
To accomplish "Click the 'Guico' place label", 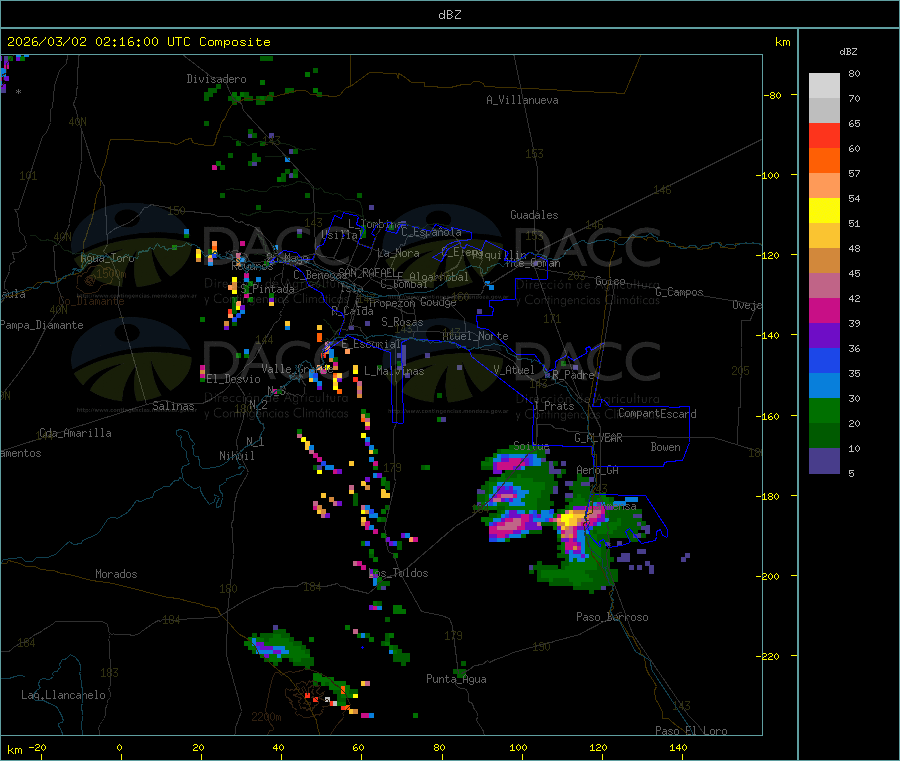I will tap(610, 282).
